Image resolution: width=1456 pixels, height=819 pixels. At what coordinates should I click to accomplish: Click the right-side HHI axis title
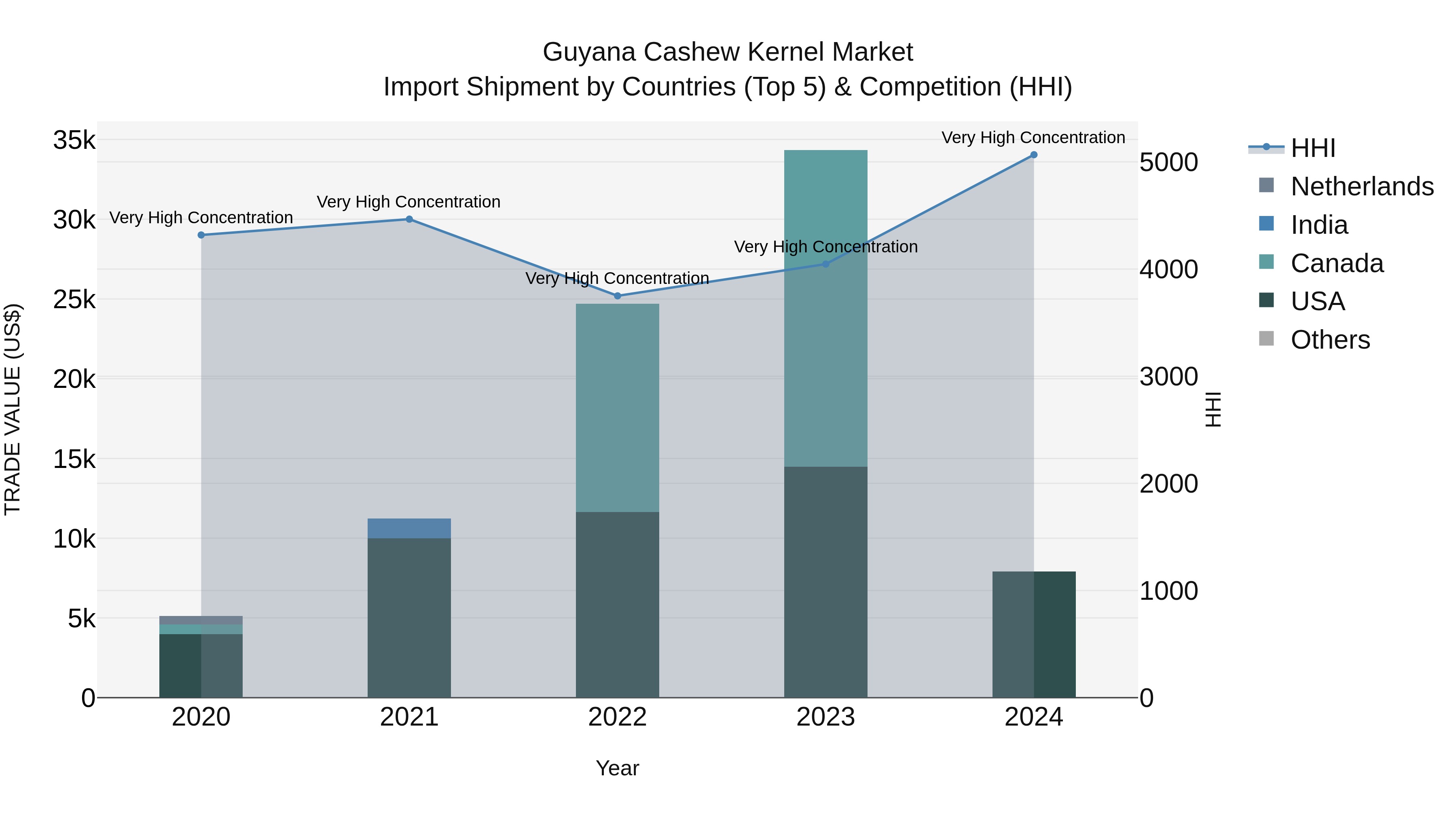pos(1213,409)
